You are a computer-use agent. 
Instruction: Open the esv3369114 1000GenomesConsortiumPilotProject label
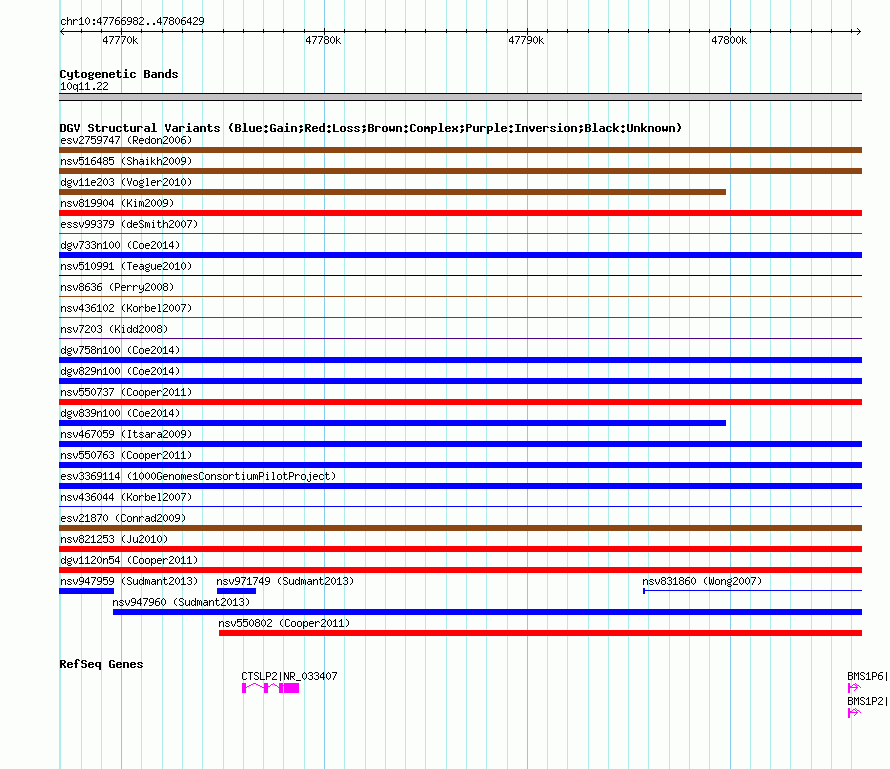(198, 476)
